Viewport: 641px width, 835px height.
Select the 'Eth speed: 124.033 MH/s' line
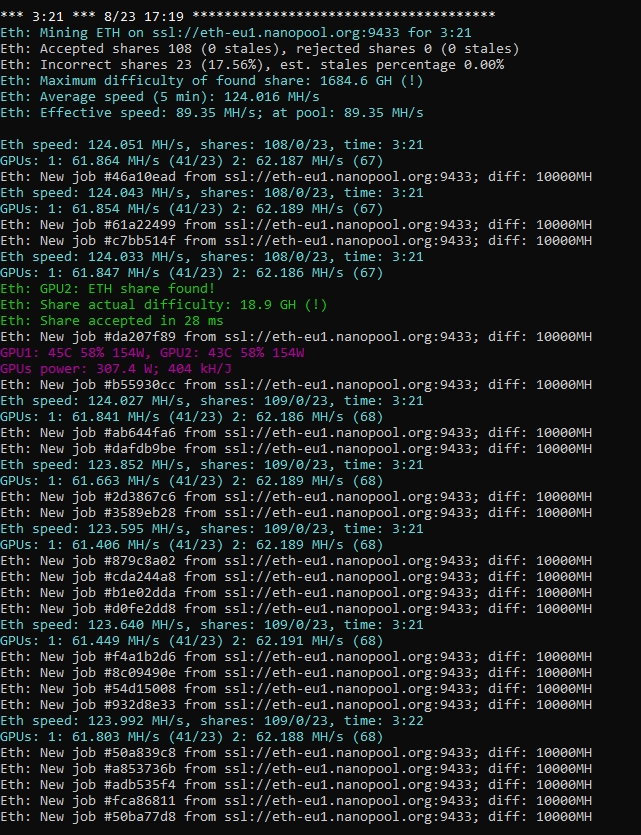pyautogui.click(x=212, y=256)
